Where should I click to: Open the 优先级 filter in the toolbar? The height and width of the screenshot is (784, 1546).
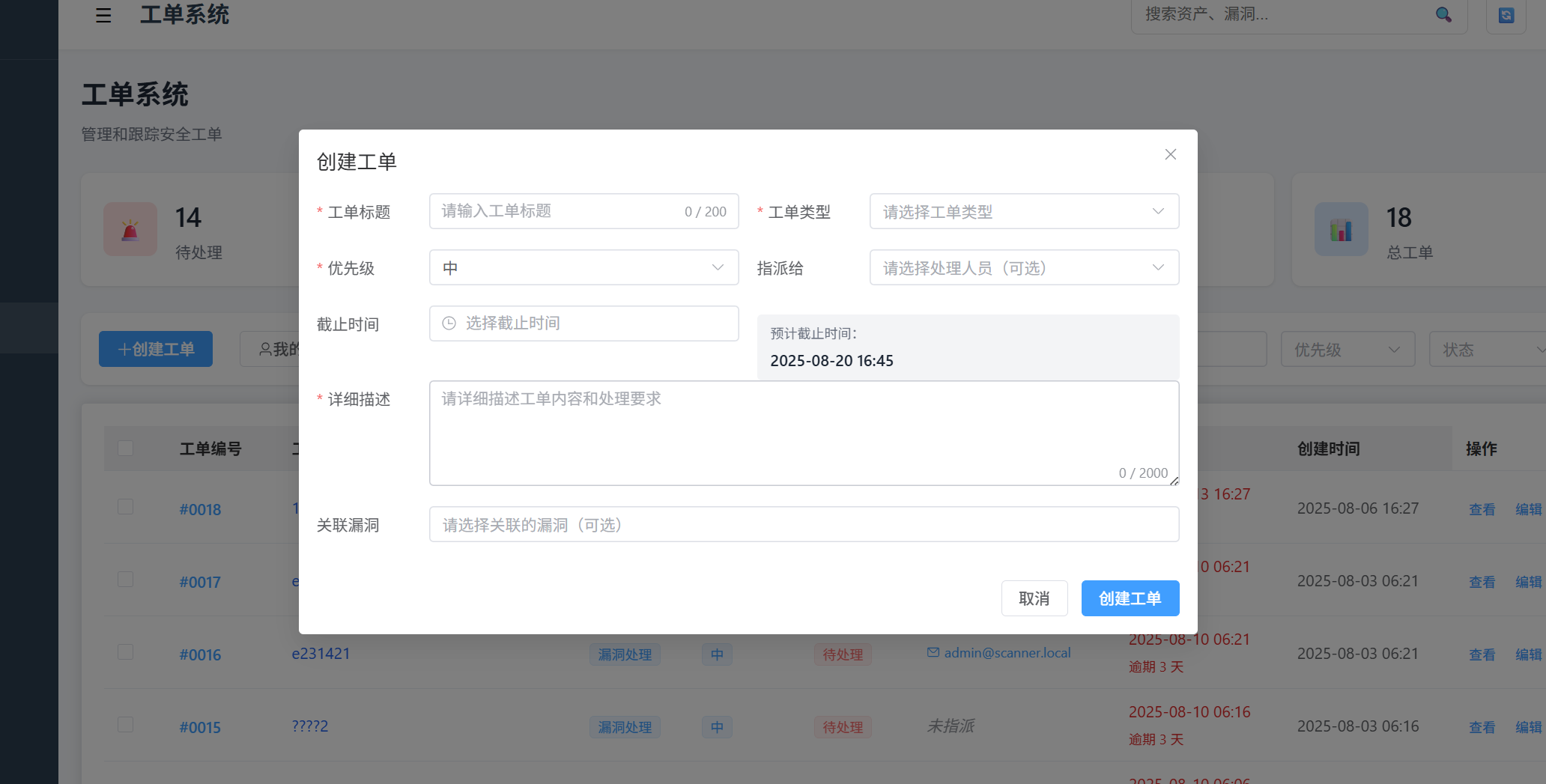1347,350
